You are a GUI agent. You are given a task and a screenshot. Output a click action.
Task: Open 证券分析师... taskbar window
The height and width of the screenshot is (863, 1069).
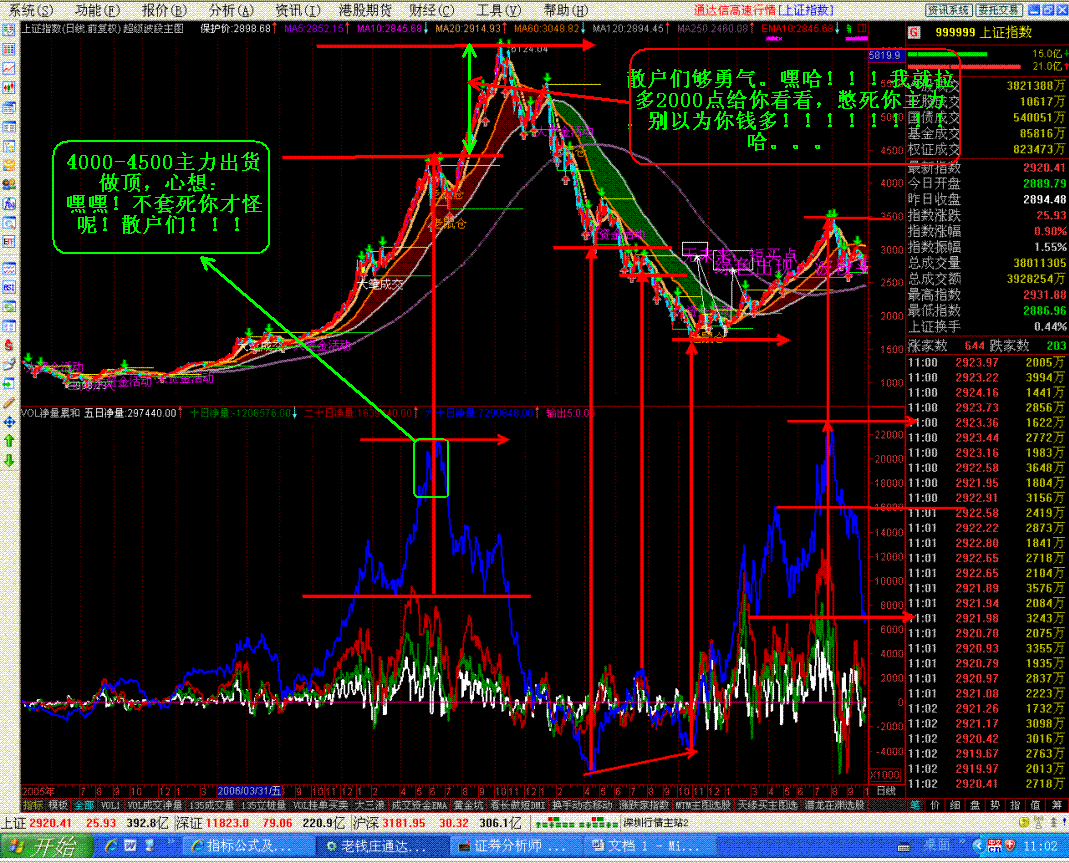(x=517, y=846)
